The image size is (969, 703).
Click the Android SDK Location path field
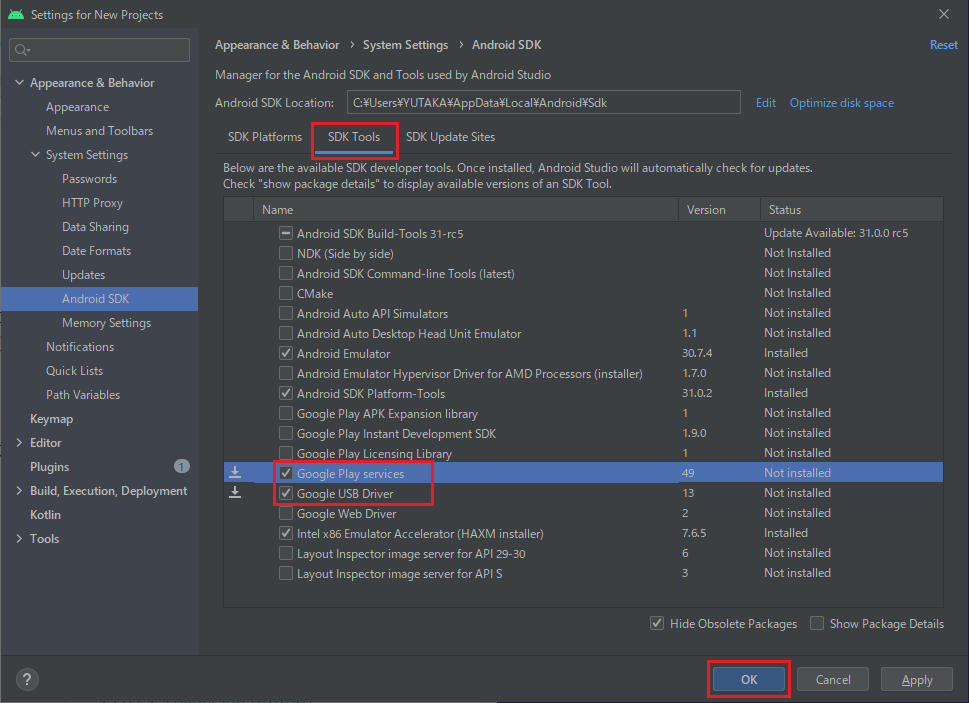click(544, 103)
